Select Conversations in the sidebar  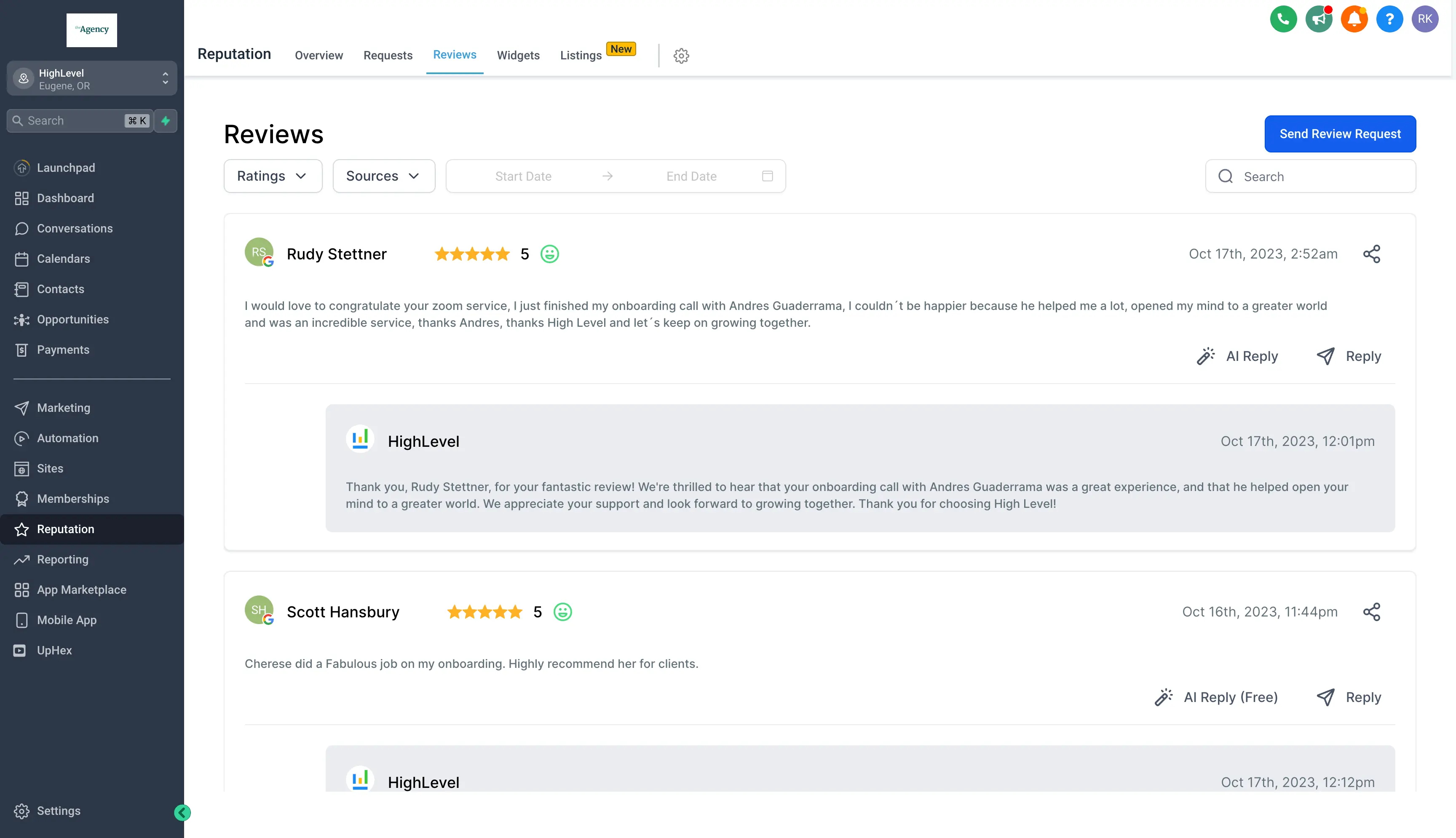click(x=75, y=229)
